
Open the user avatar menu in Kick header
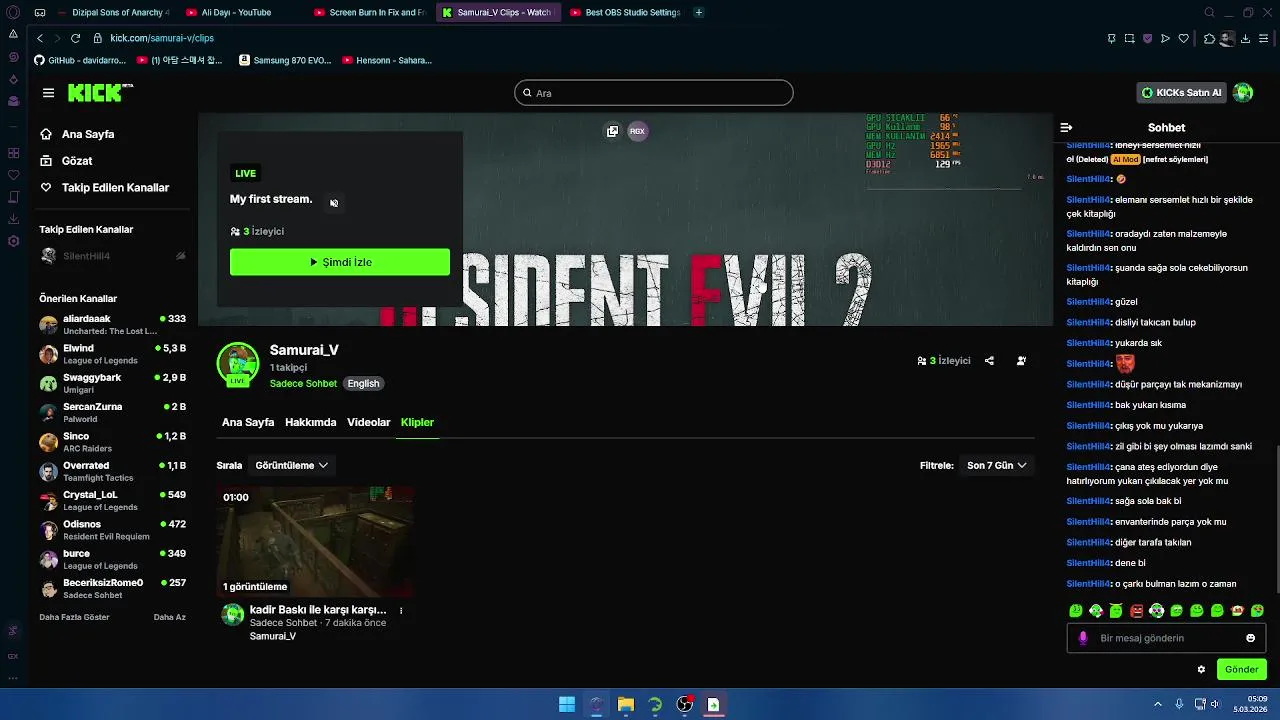[1243, 93]
